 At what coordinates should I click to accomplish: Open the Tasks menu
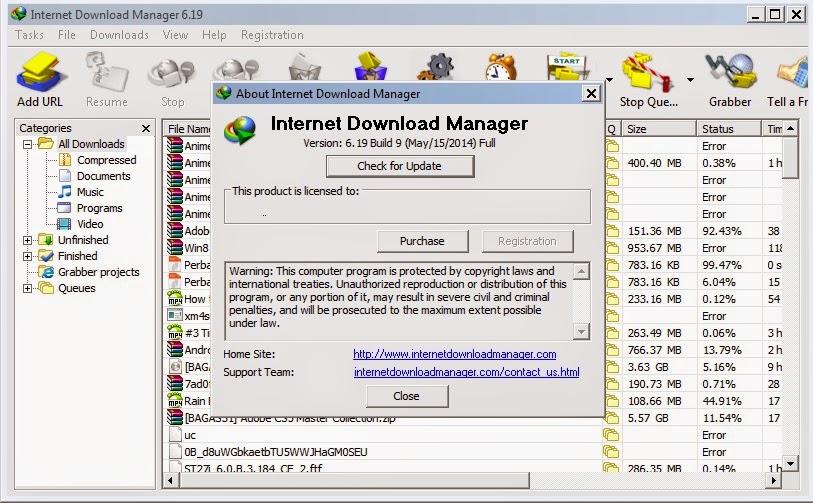(29, 35)
